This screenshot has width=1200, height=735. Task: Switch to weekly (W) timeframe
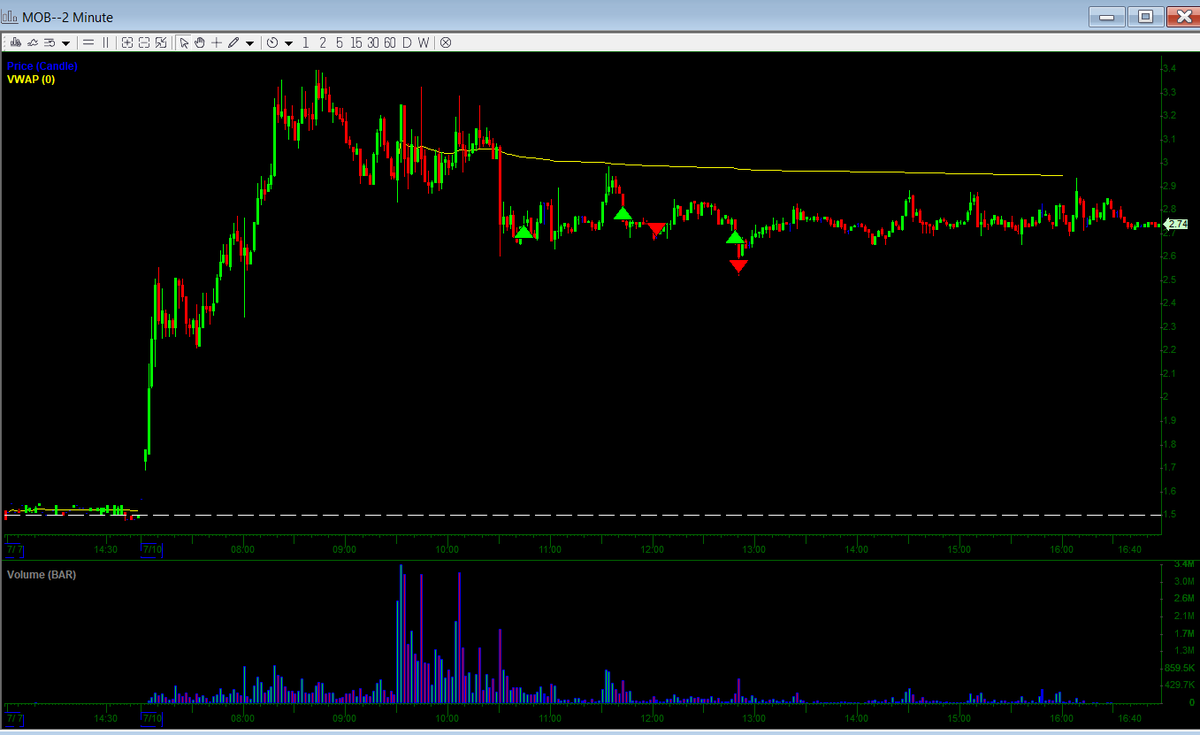[x=423, y=43]
